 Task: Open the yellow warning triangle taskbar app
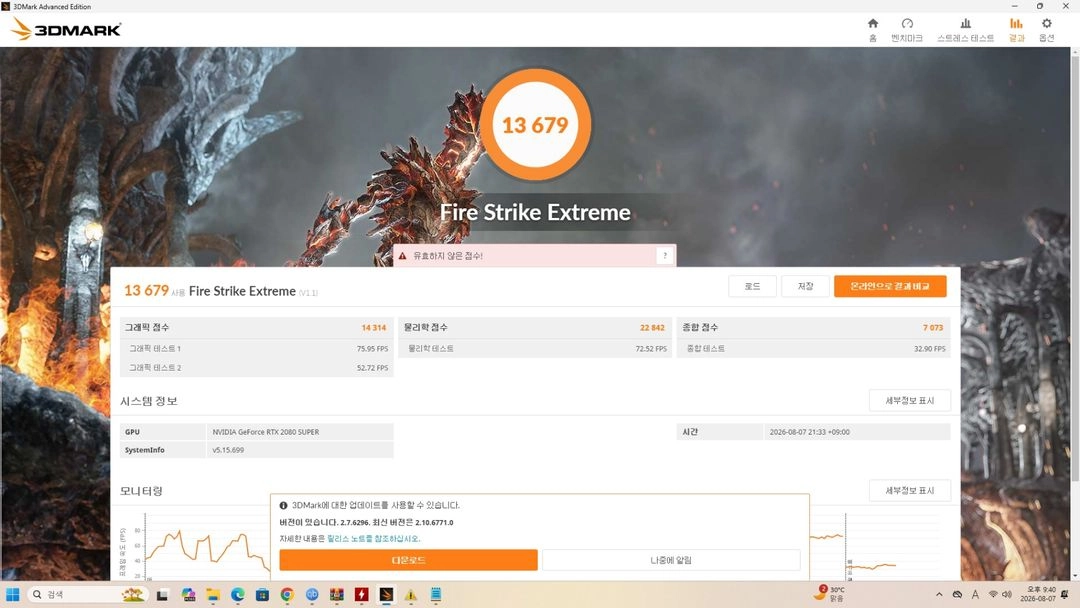coord(411,595)
